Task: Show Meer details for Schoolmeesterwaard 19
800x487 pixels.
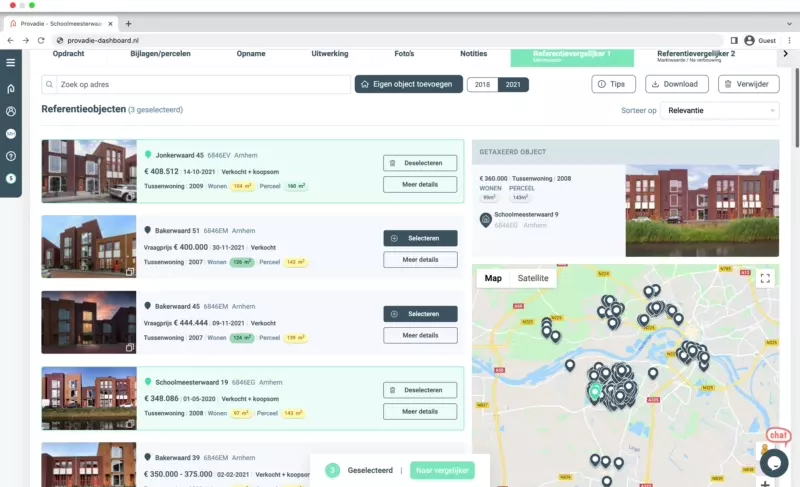Action: click(420, 412)
